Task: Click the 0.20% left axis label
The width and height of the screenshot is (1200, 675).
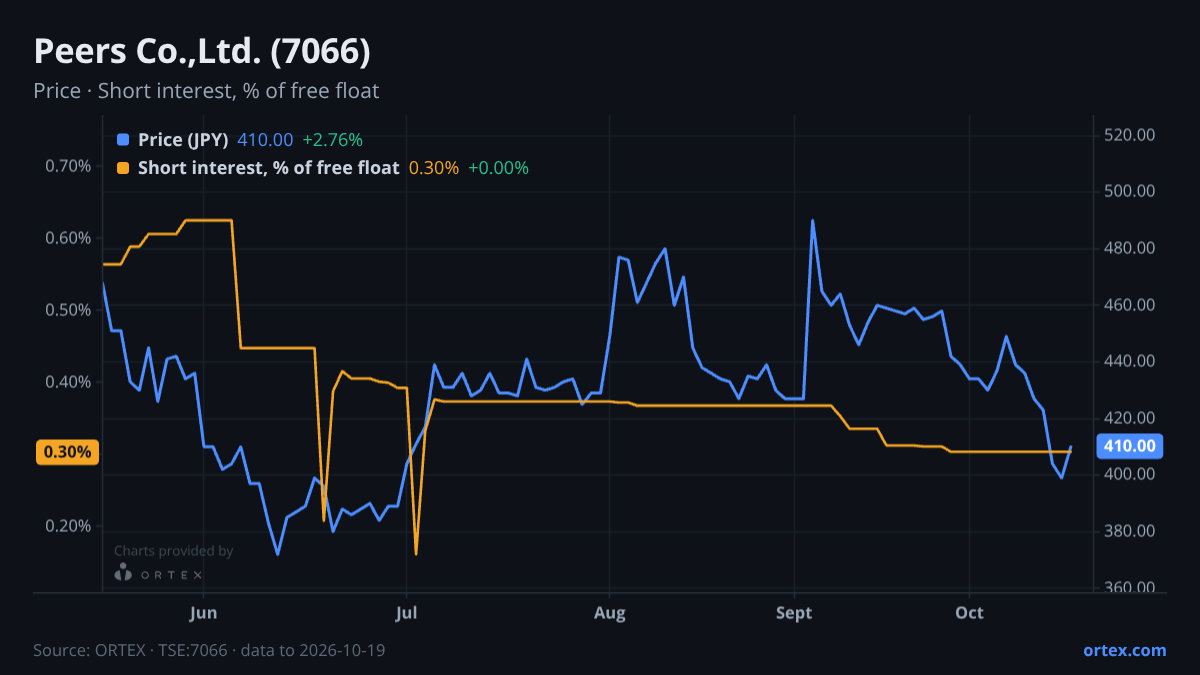Action: (x=69, y=526)
